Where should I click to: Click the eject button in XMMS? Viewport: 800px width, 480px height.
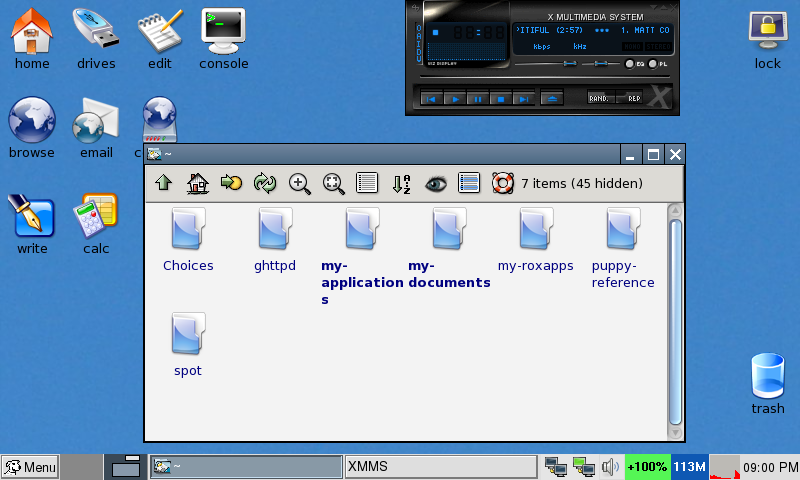(x=552, y=98)
